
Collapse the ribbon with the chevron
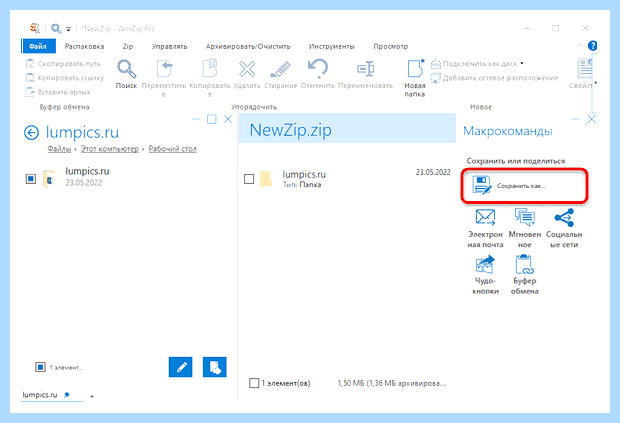[x=579, y=46]
